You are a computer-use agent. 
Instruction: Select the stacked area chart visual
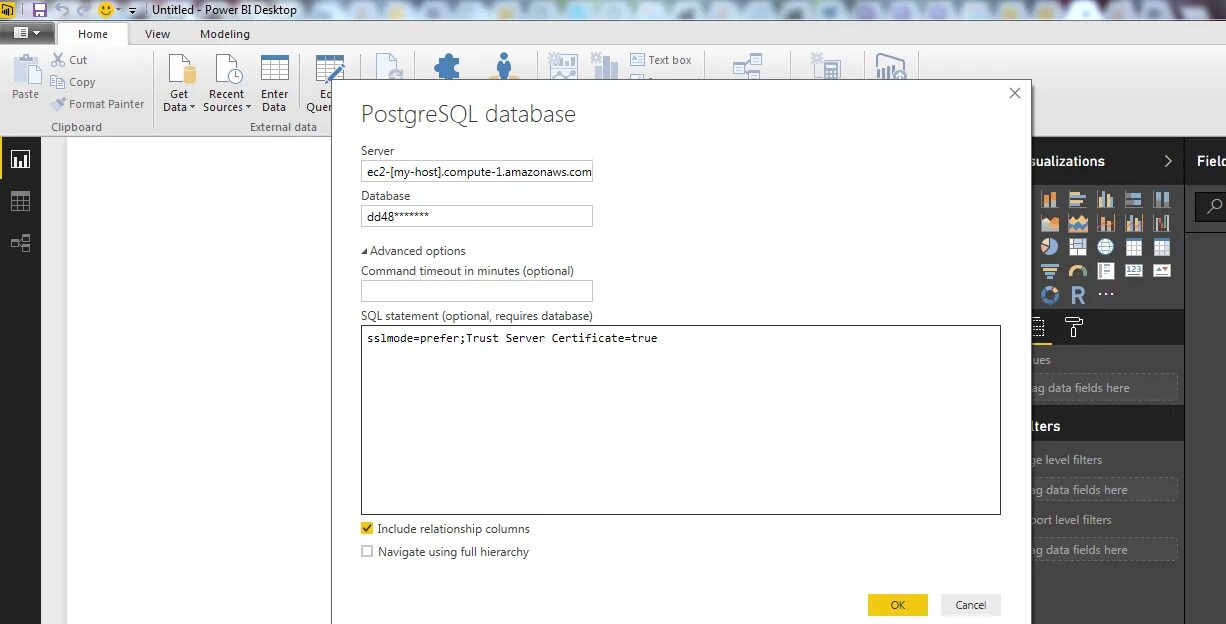click(x=1078, y=223)
